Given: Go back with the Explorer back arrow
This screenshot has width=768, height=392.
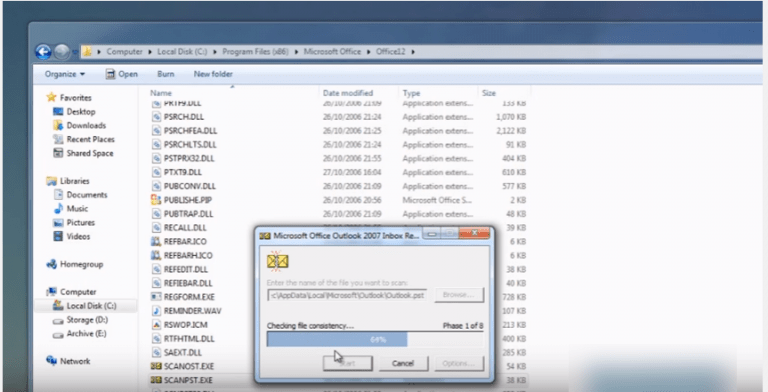Looking at the screenshot, I should [43, 51].
